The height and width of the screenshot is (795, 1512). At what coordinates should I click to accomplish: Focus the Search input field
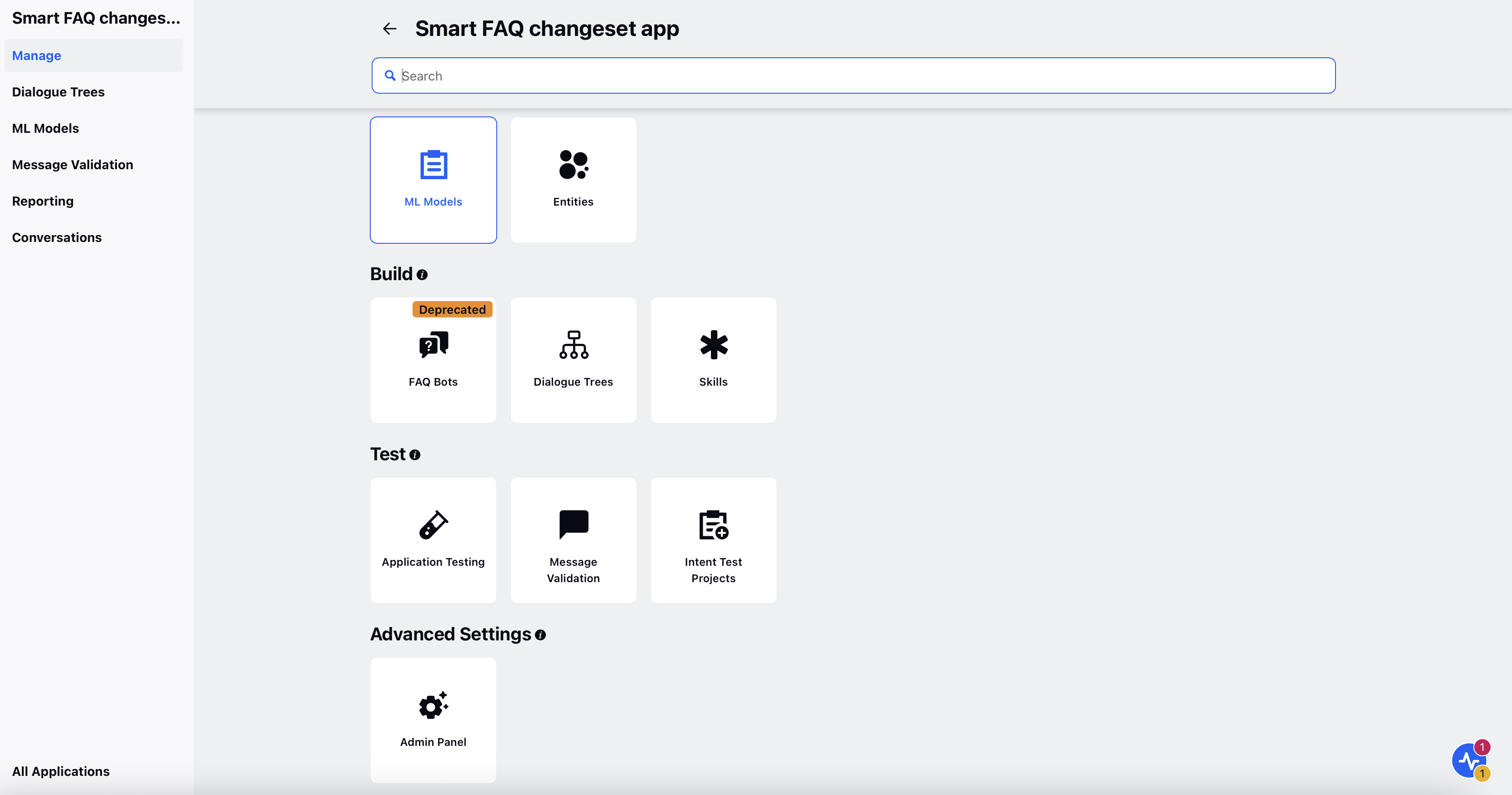click(853, 75)
